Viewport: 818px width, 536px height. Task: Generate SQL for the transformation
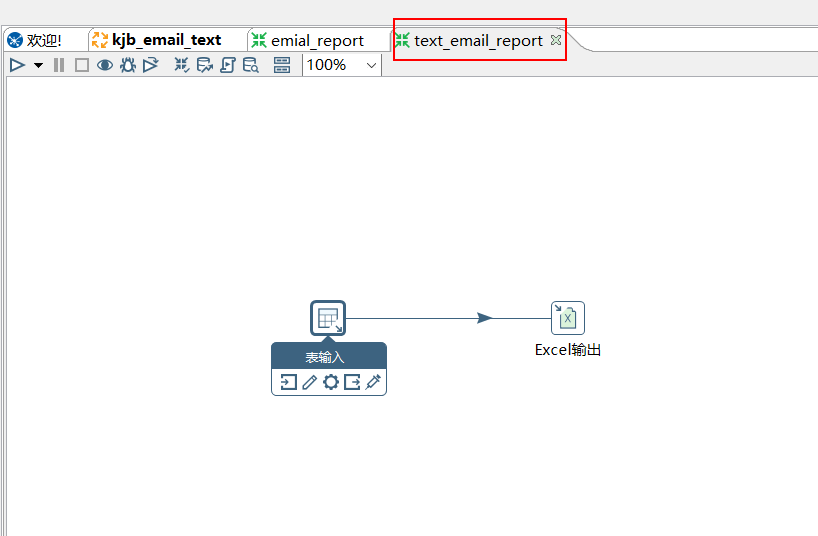pyautogui.click(x=228, y=65)
